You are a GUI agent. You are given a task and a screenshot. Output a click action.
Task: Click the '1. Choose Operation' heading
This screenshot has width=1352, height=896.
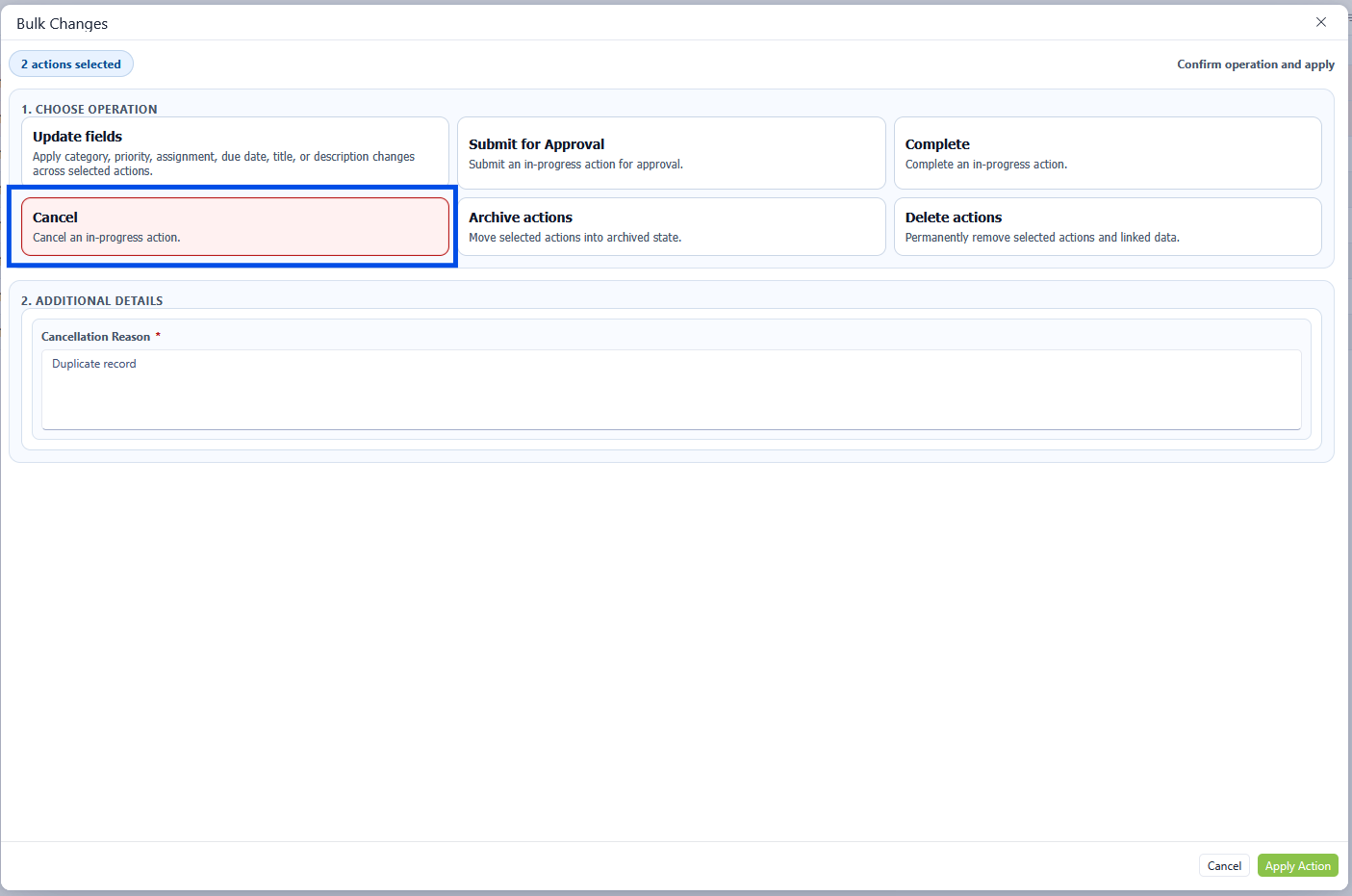pos(89,110)
